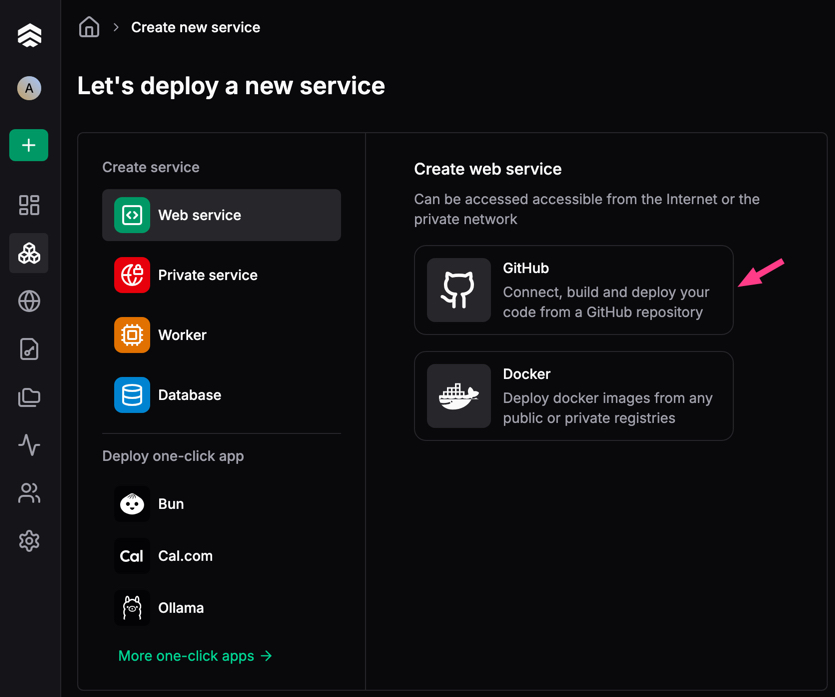The image size is (835, 697).
Task: Deploy the Ollama one-click app
Action: pos(222,608)
